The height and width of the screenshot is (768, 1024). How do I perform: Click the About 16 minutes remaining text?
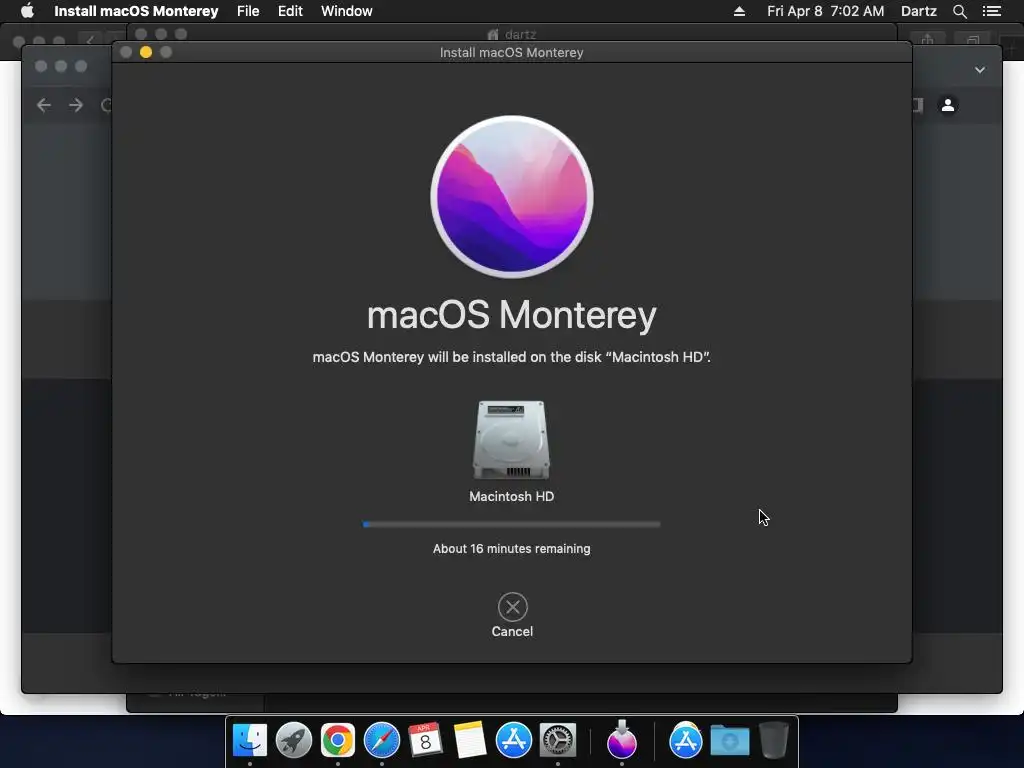[511, 549]
